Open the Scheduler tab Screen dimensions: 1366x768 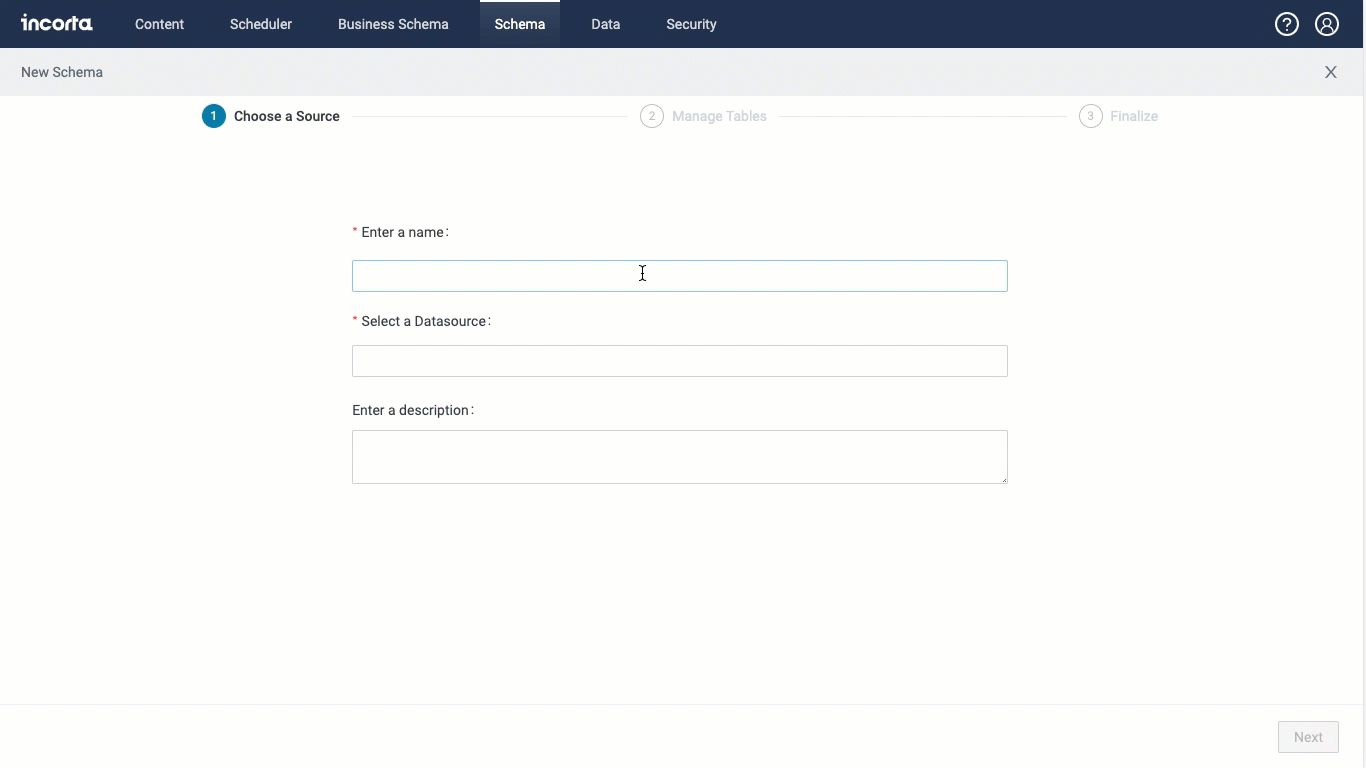coord(261,24)
